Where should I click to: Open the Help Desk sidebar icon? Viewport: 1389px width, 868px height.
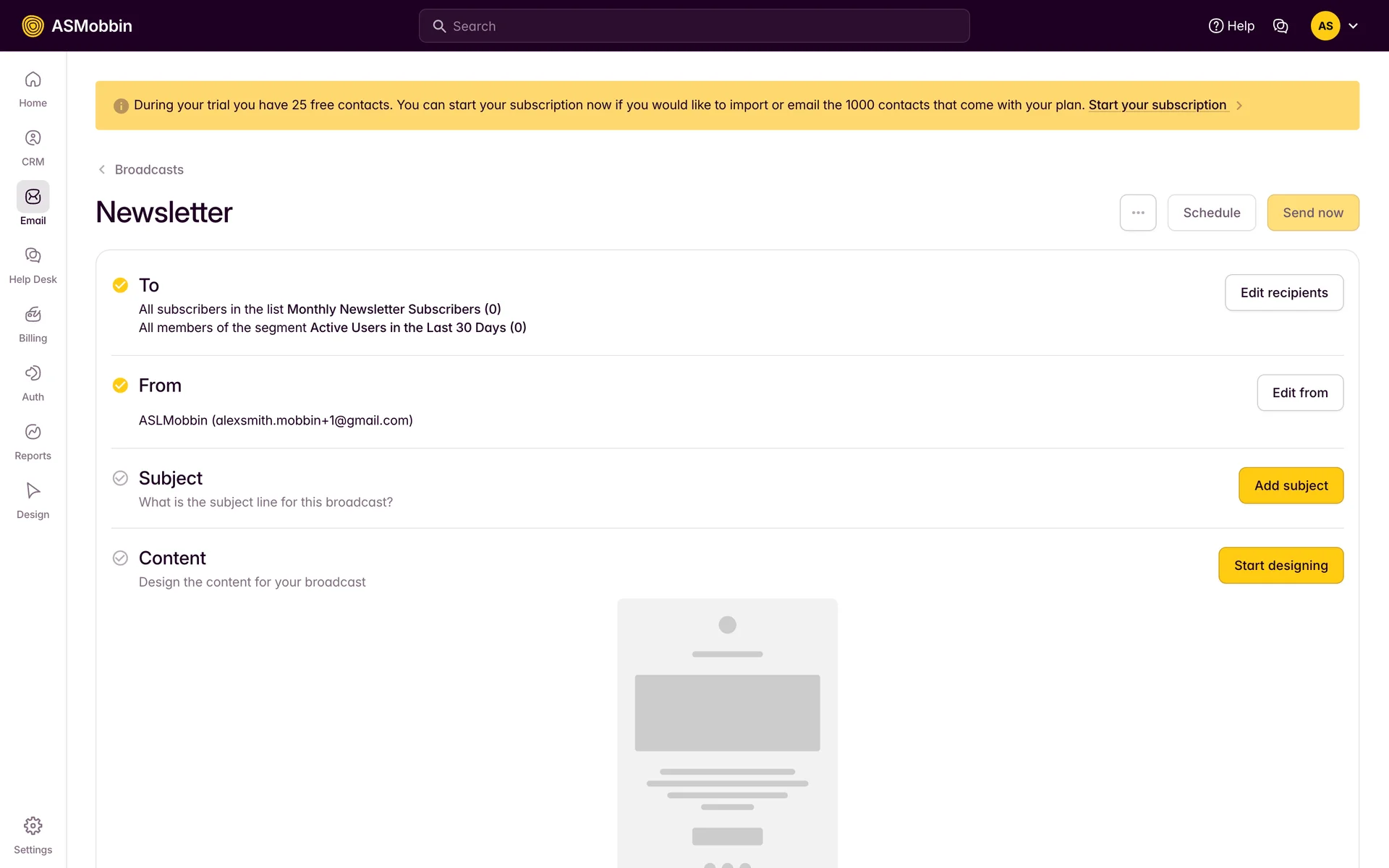pos(33,255)
